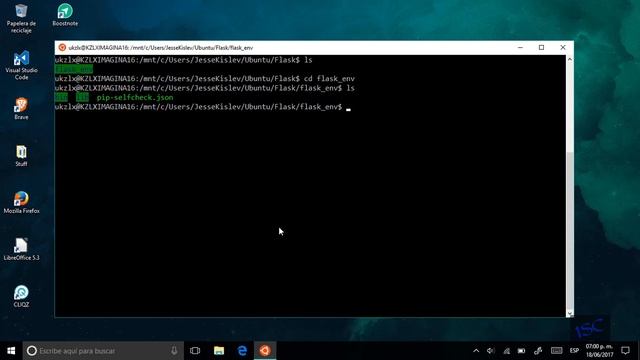Click the terminal scrollbar down arrow

click(570, 313)
